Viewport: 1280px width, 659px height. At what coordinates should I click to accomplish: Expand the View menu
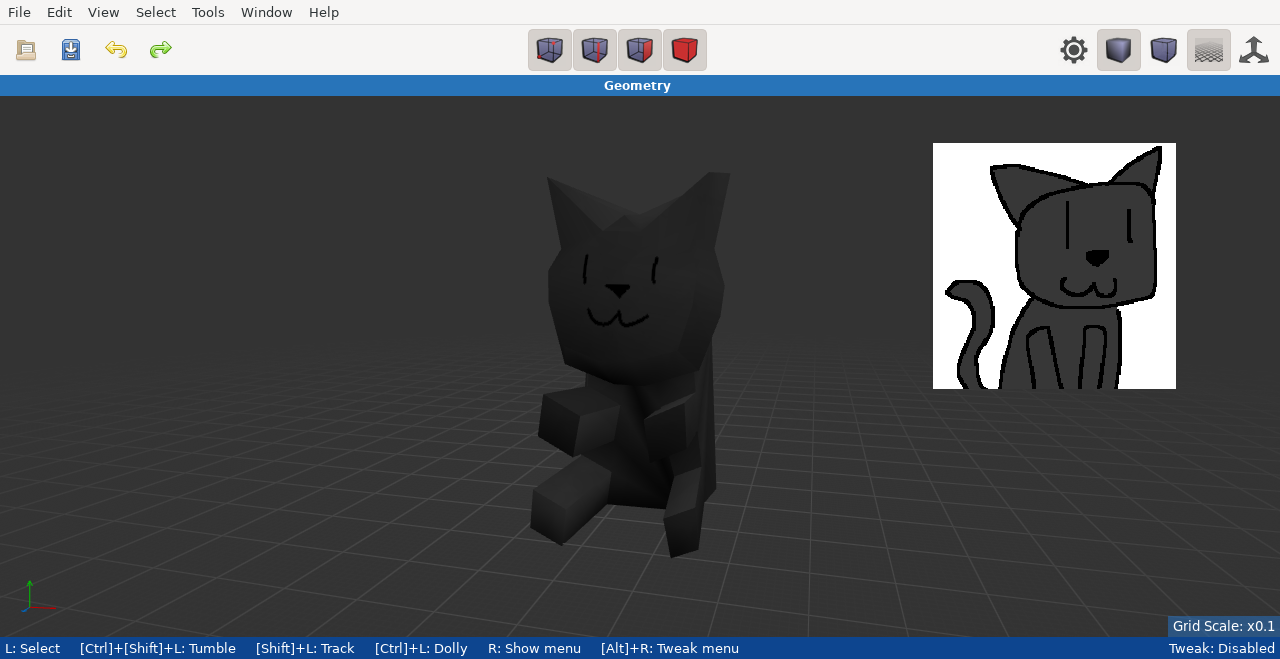(x=103, y=12)
